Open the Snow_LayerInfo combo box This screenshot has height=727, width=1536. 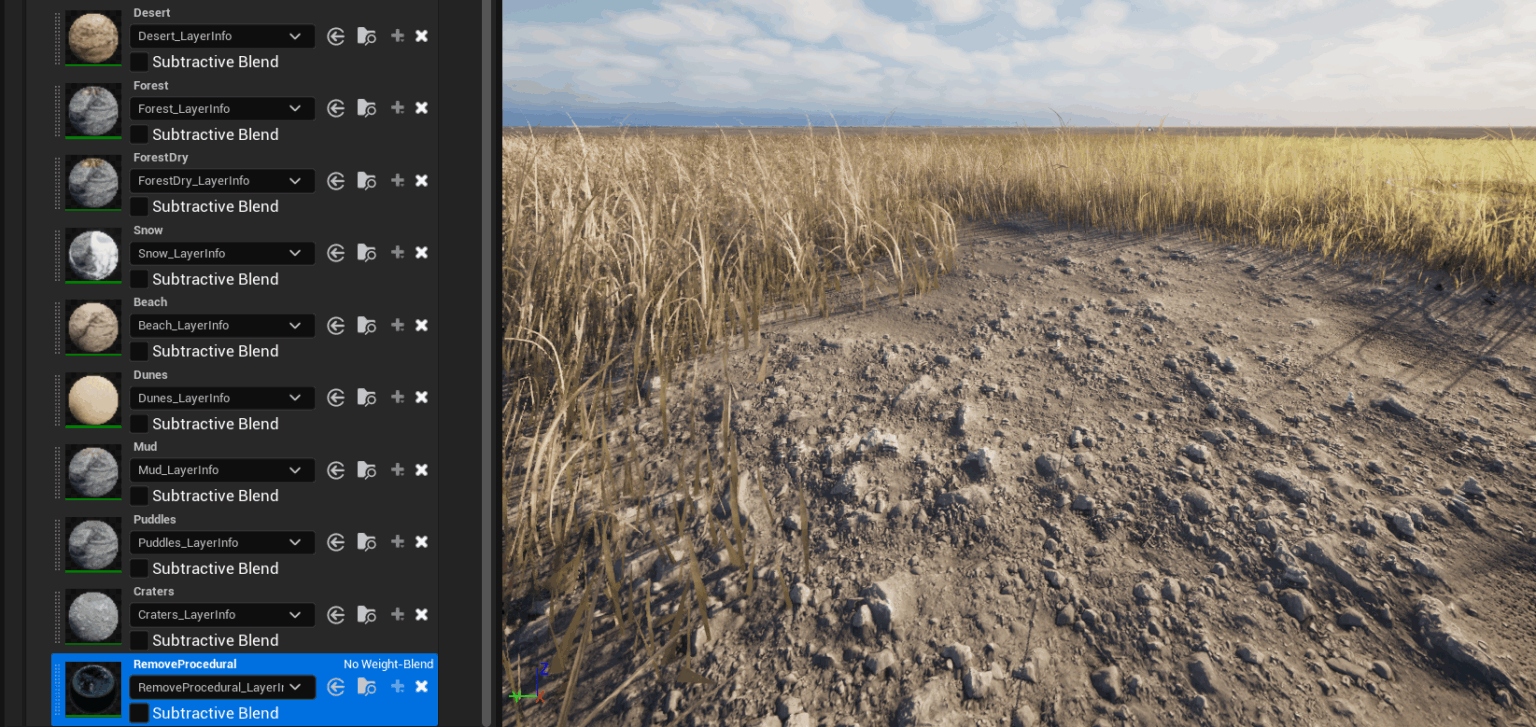point(221,252)
